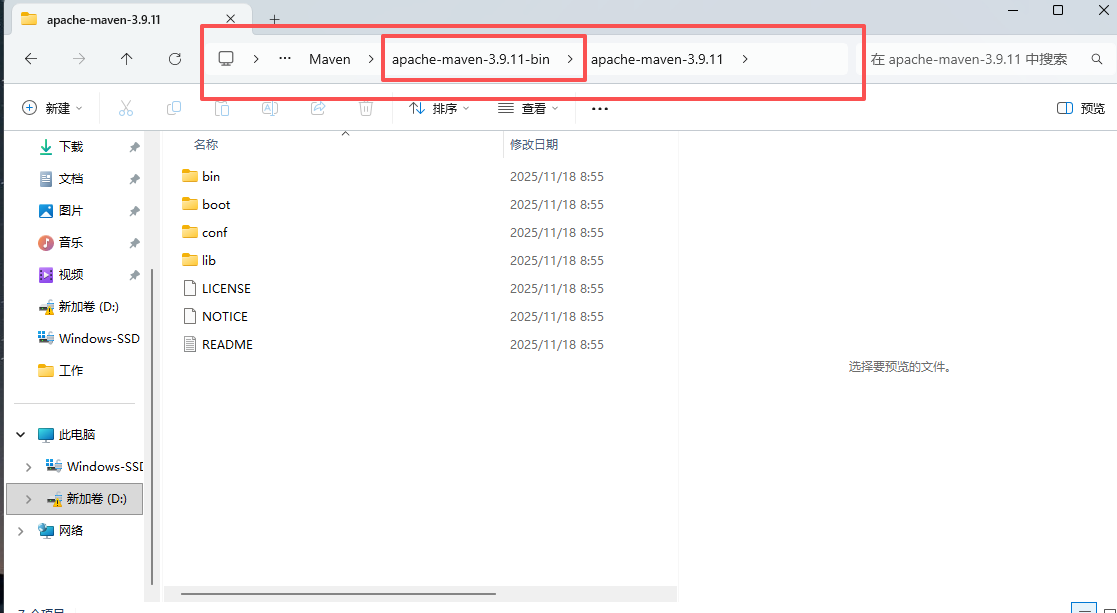Viewport: 1117px width, 613px height.
Task: Click the Up one level arrow
Action: (x=126, y=59)
